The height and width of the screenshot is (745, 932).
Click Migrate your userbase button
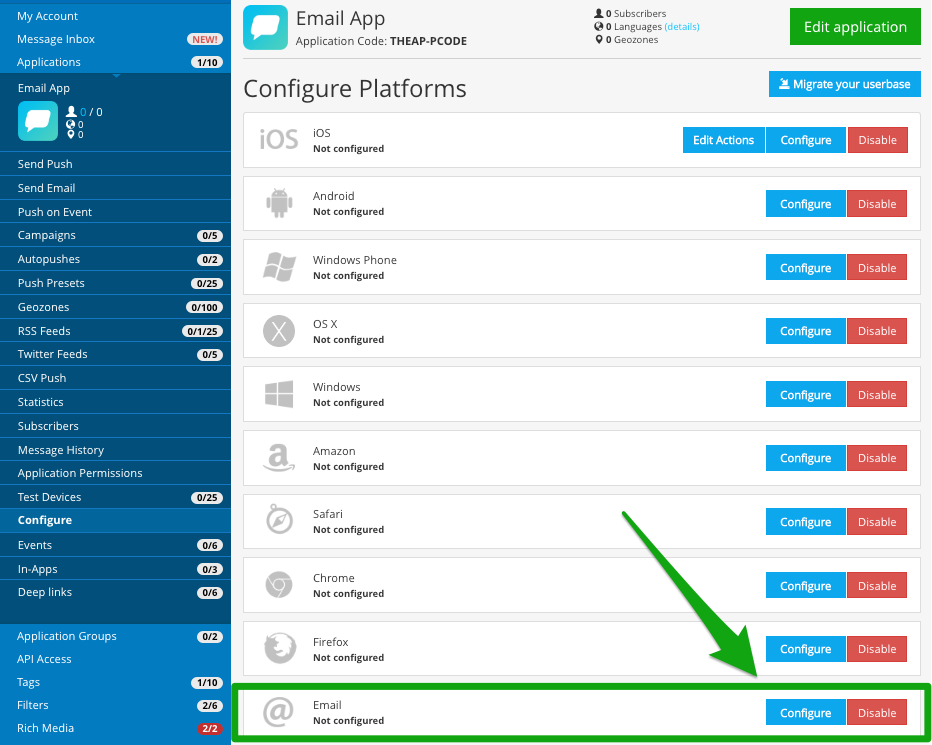coord(845,84)
